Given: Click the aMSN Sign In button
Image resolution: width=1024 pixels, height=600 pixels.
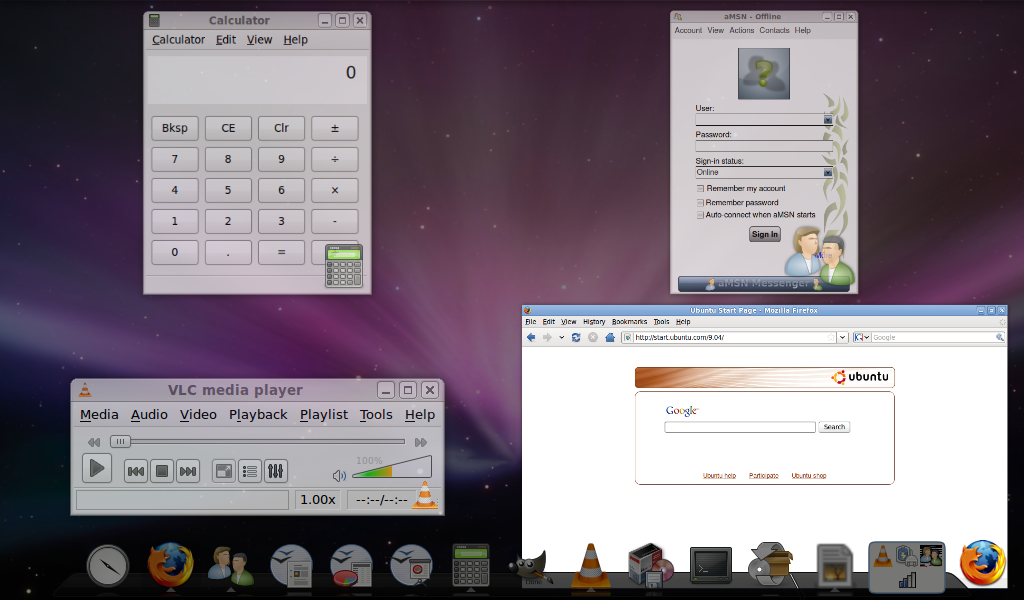Looking at the screenshot, I should click(765, 234).
